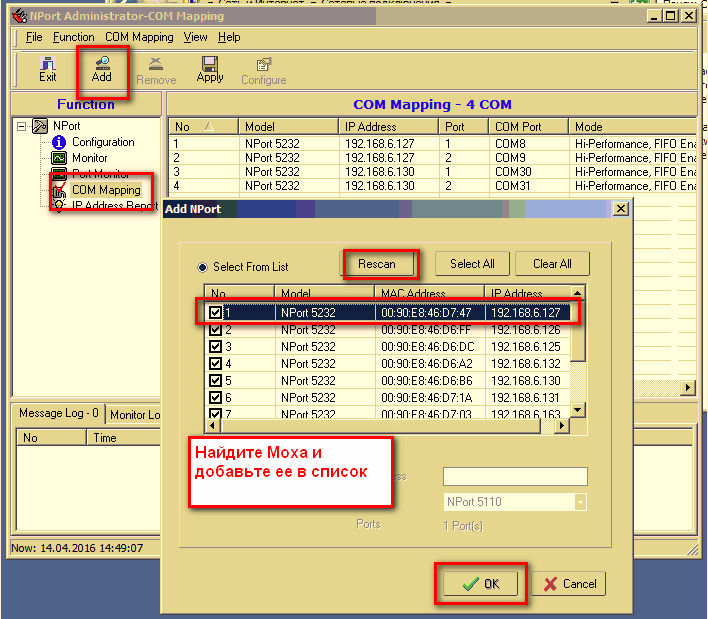
Task: Open COM Mapping in the Function tree
Action: click(105, 190)
